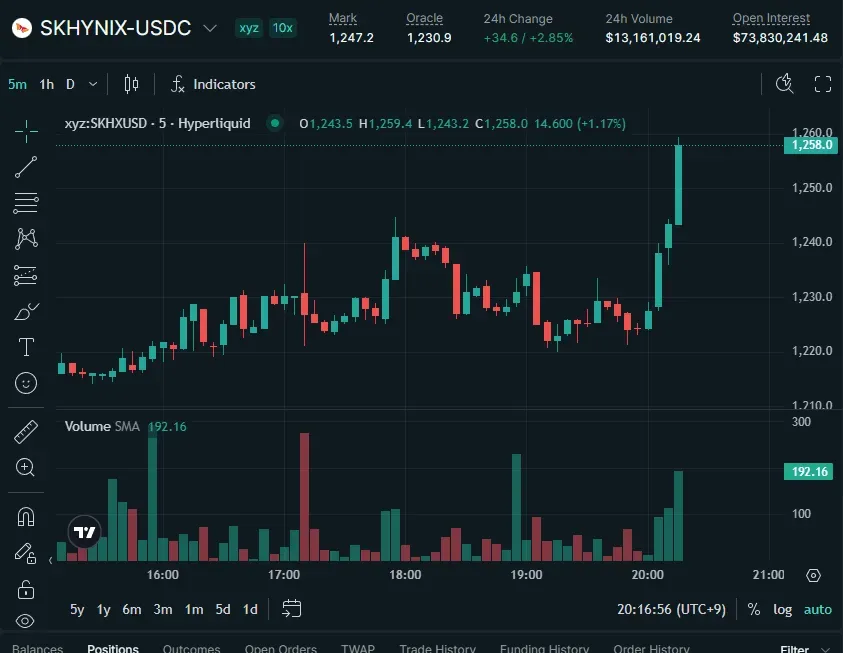Open the Funding History tab
The width and height of the screenshot is (843, 653).
[544, 648]
